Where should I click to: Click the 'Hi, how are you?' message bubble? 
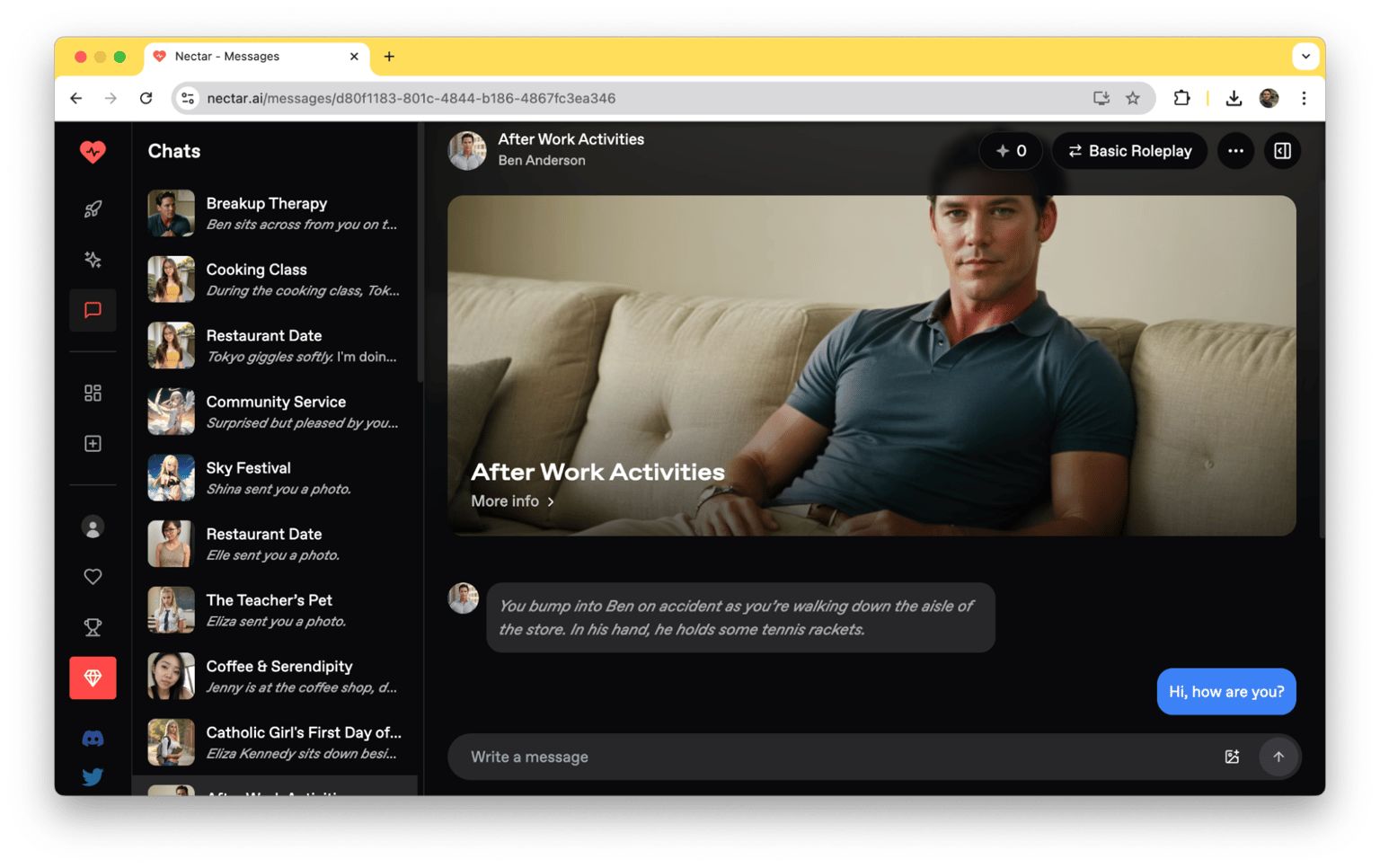click(1226, 692)
